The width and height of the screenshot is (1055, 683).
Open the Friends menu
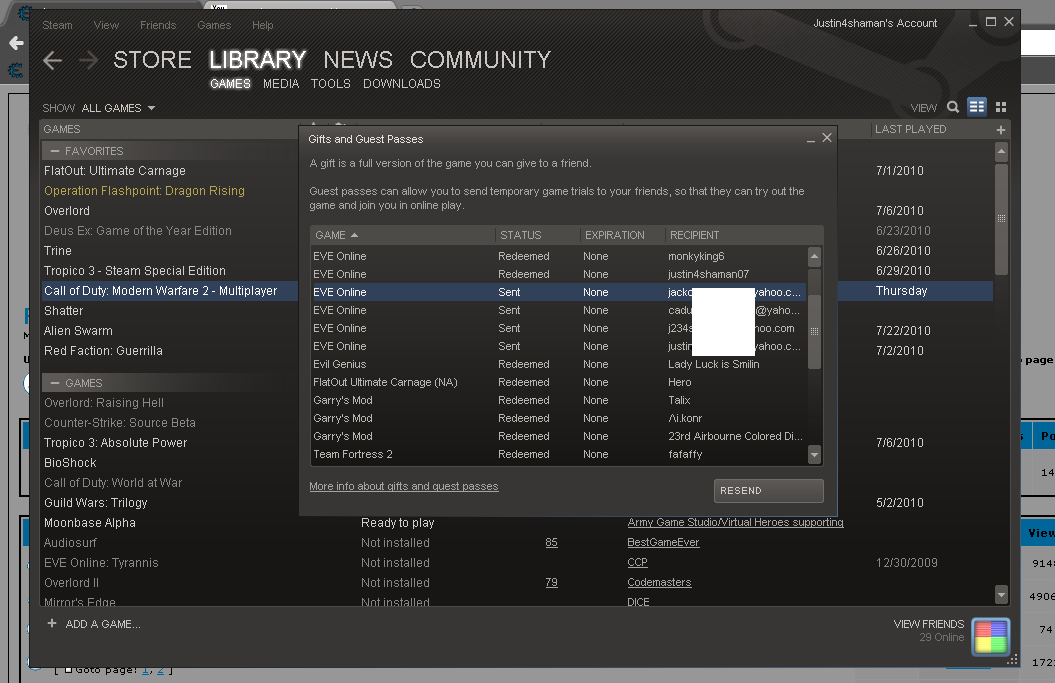158,25
